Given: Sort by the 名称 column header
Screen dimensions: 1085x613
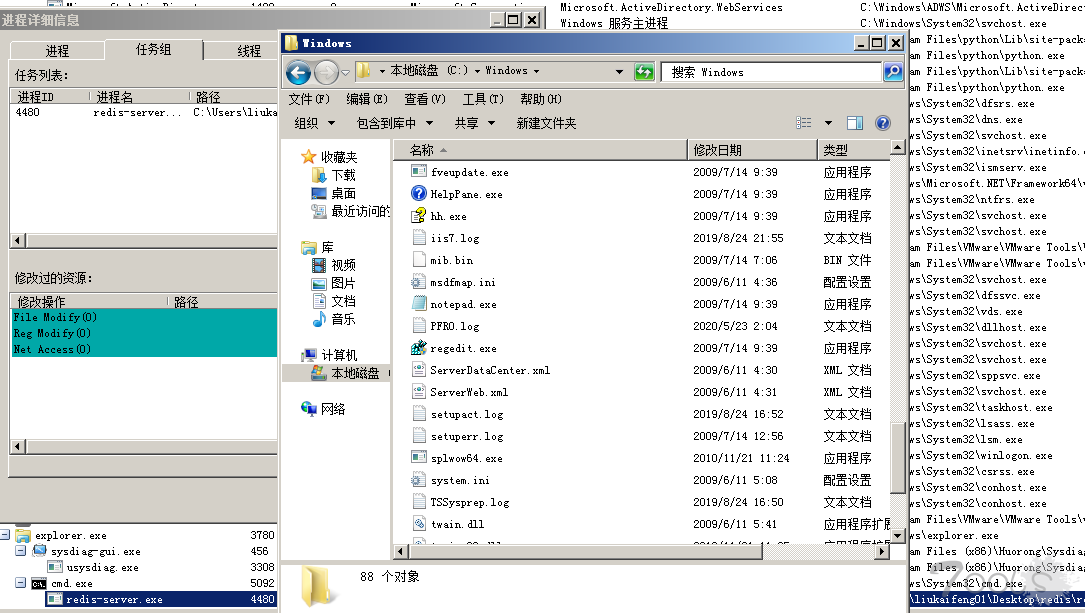Looking at the screenshot, I should (x=540, y=149).
